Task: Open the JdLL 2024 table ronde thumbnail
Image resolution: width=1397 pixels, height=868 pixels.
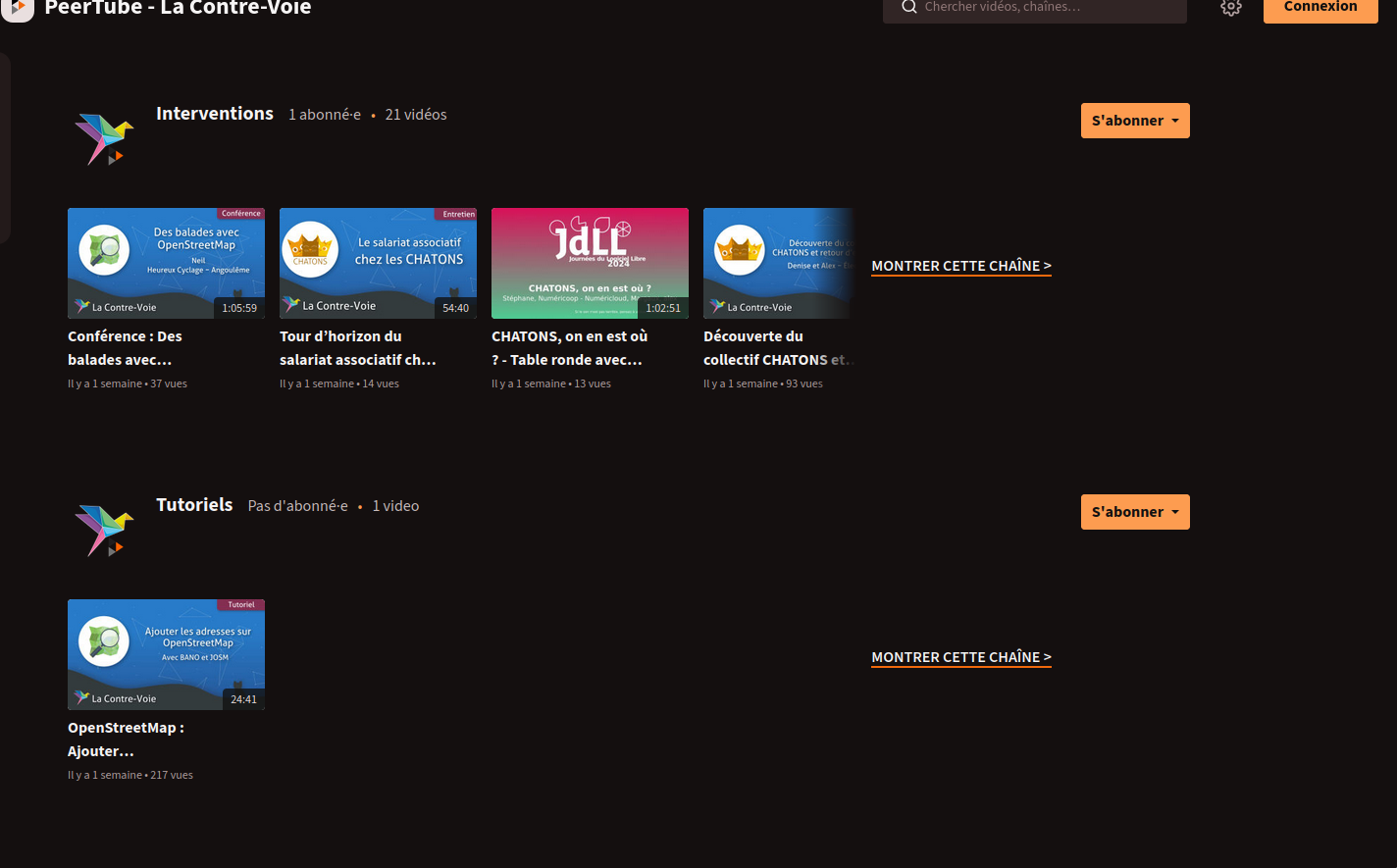Action: coord(590,263)
